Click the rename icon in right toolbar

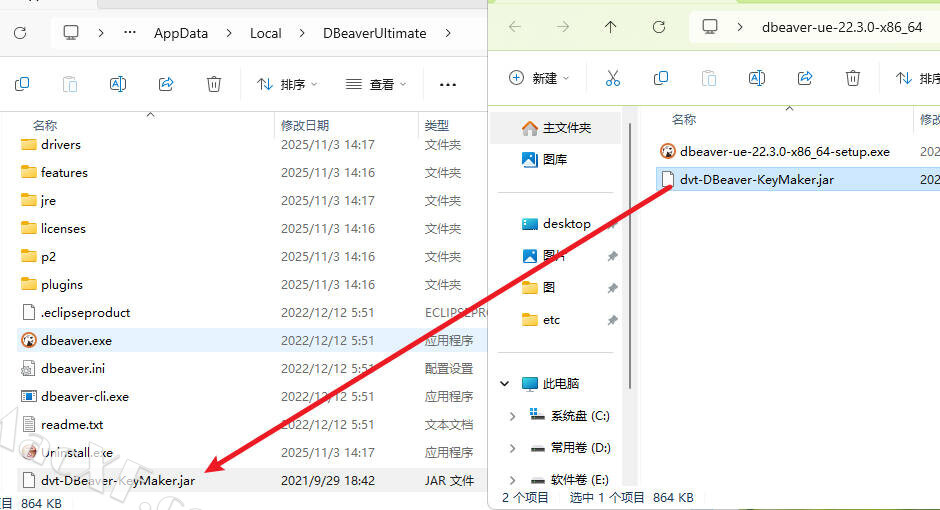757,78
